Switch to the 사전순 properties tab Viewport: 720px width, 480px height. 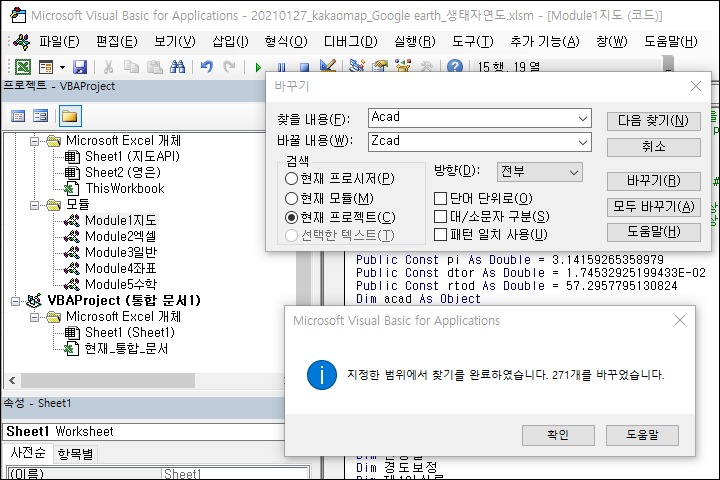click(x=28, y=453)
